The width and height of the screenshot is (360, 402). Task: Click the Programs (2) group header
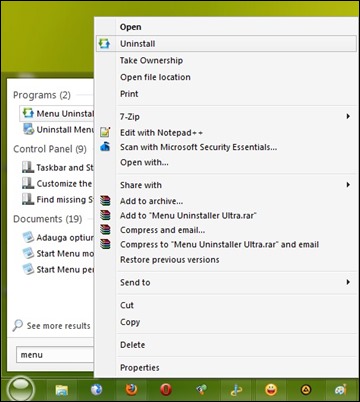point(42,95)
